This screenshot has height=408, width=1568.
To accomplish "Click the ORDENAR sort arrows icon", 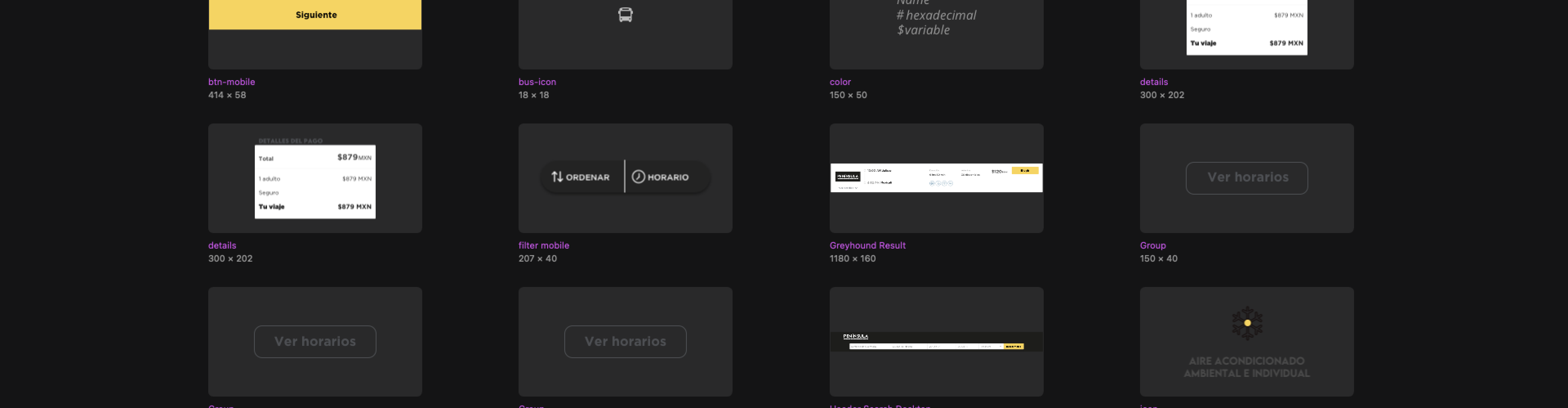I will pyautogui.click(x=557, y=177).
